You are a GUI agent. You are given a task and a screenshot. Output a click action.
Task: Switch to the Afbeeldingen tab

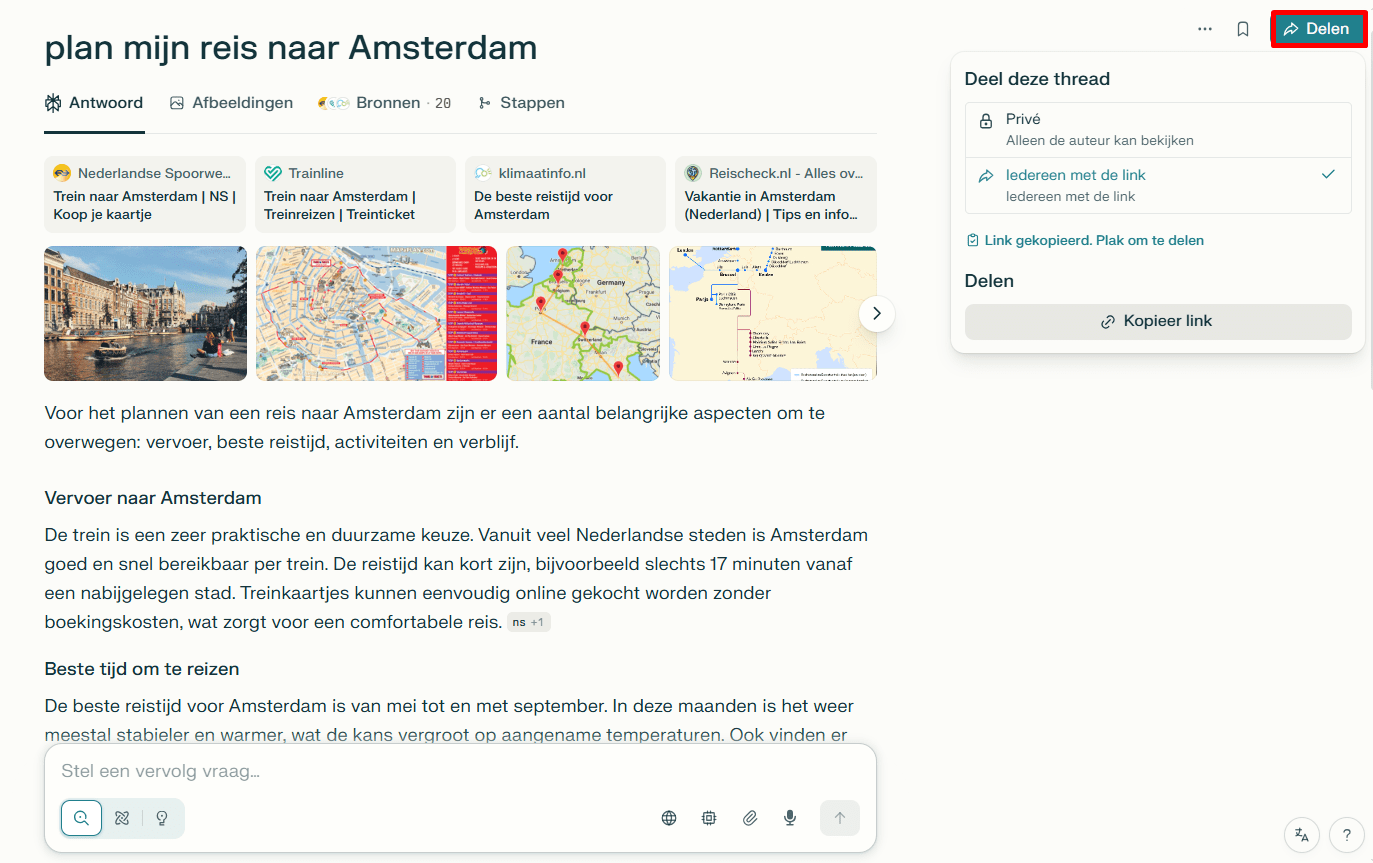pos(231,103)
